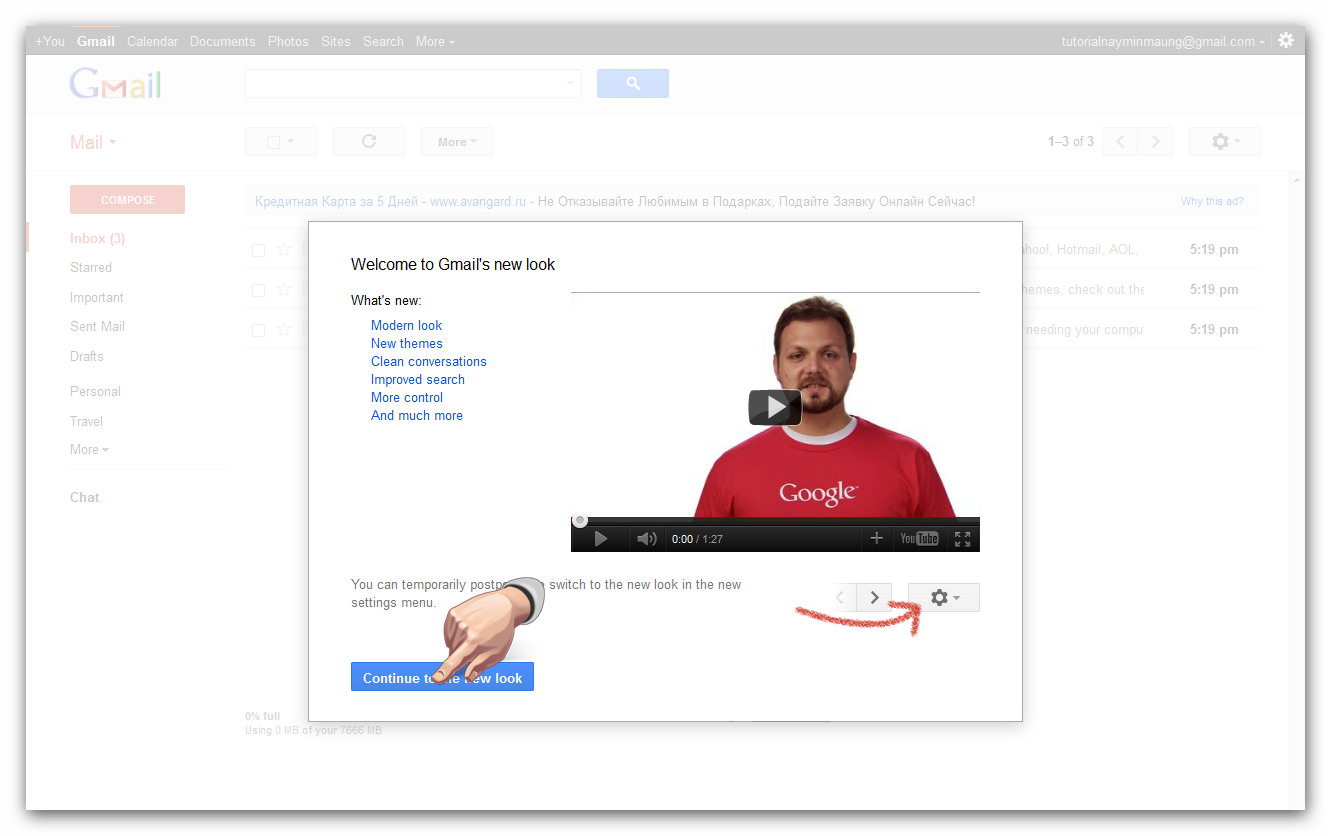Open the And much more link
1331x836 pixels.
pos(416,415)
